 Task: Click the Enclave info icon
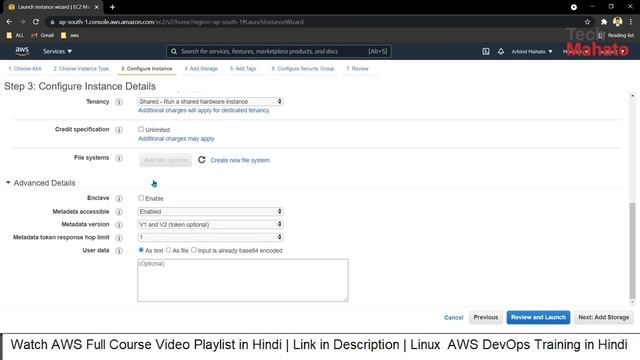tap(119, 198)
